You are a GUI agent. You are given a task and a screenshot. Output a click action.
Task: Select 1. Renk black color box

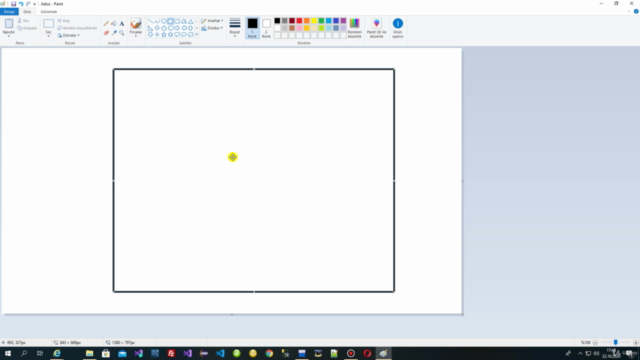252,28
